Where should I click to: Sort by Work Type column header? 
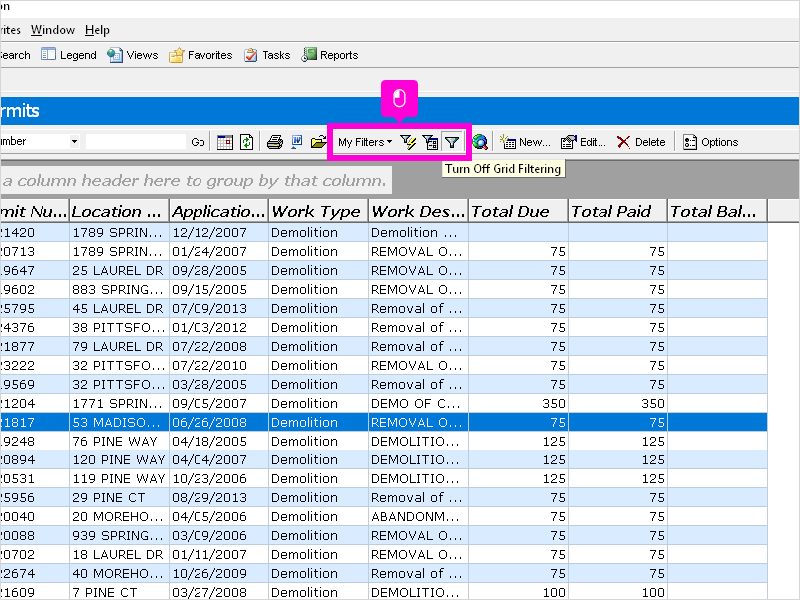coord(318,211)
